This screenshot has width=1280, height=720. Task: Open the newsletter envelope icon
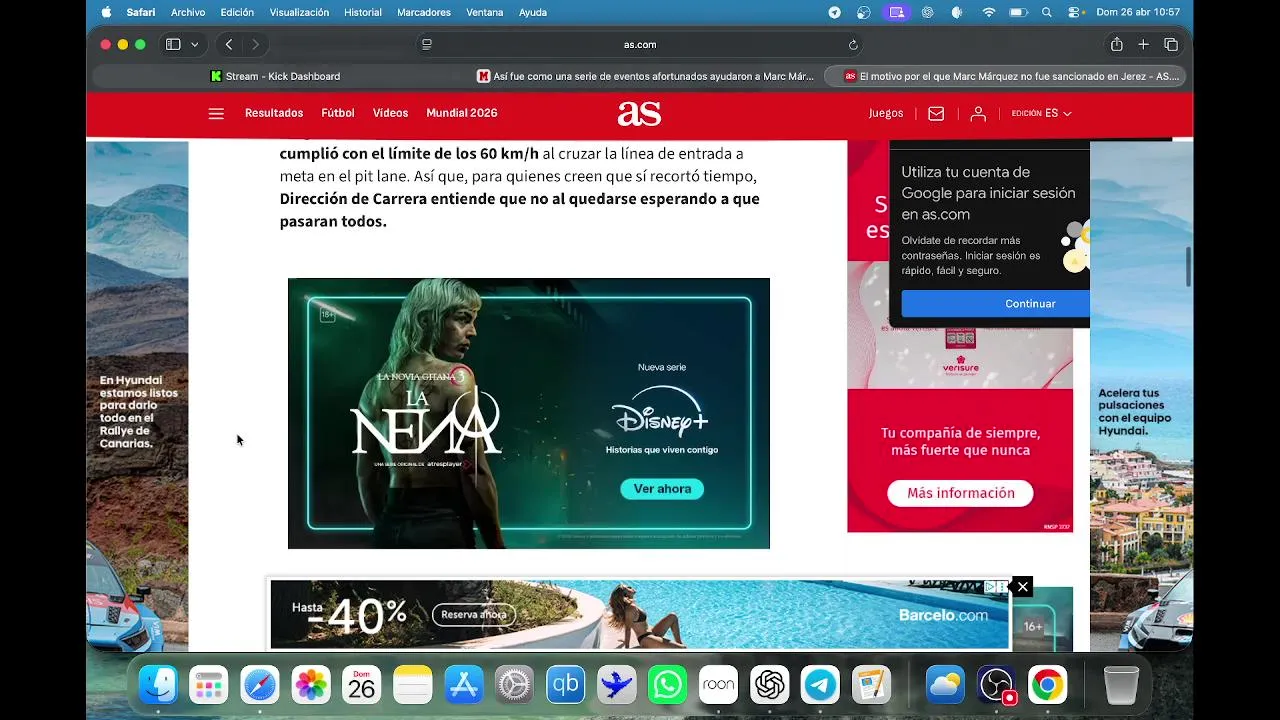pyautogui.click(x=936, y=113)
